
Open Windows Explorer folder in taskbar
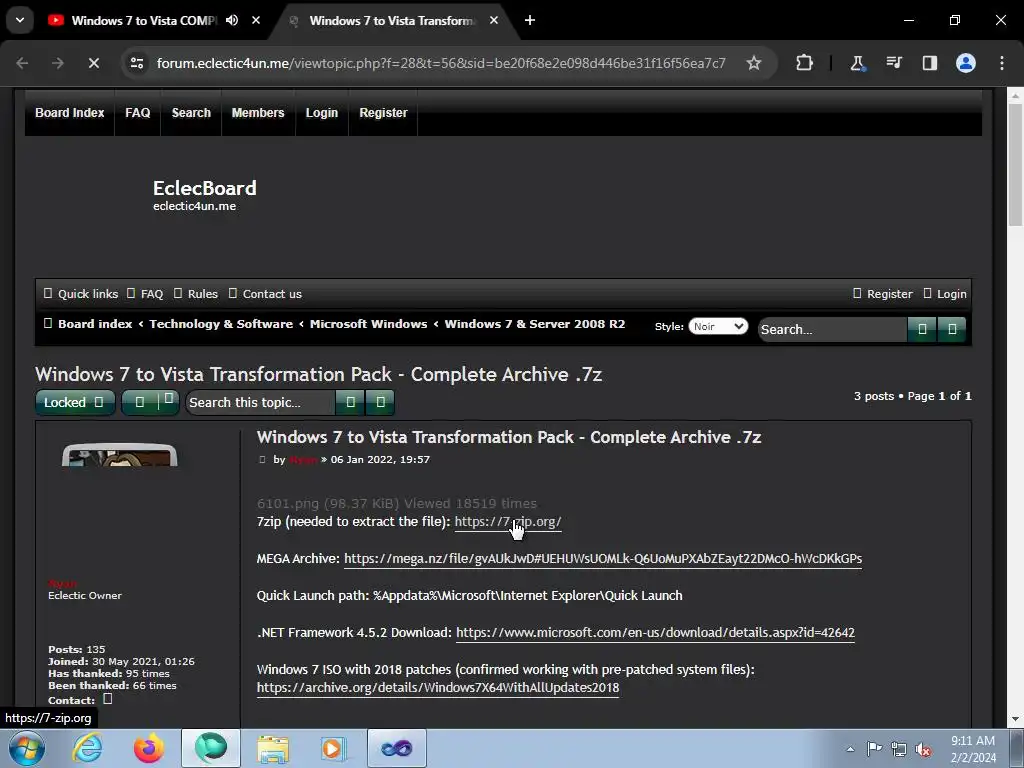(x=273, y=748)
